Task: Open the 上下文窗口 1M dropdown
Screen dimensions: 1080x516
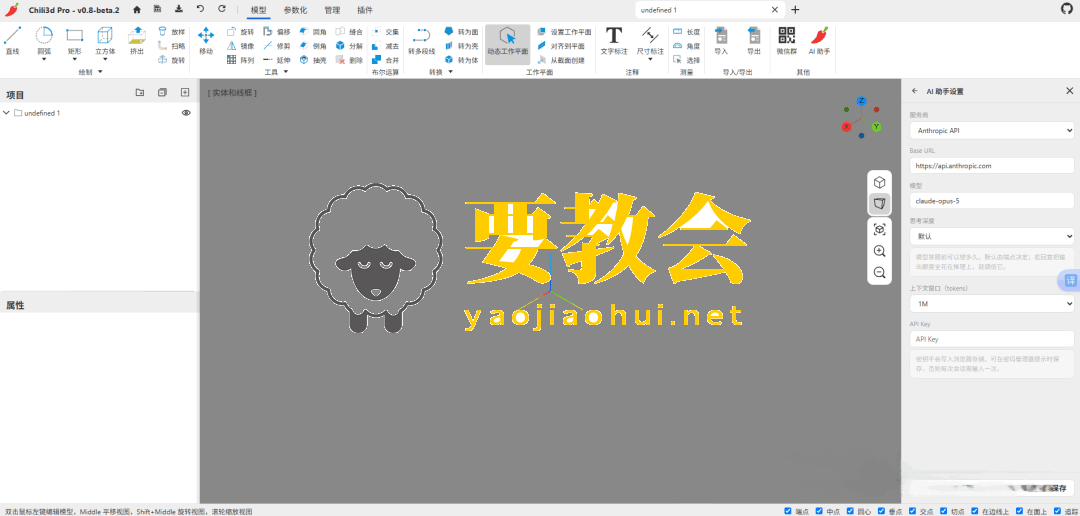Action: [x=991, y=303]
